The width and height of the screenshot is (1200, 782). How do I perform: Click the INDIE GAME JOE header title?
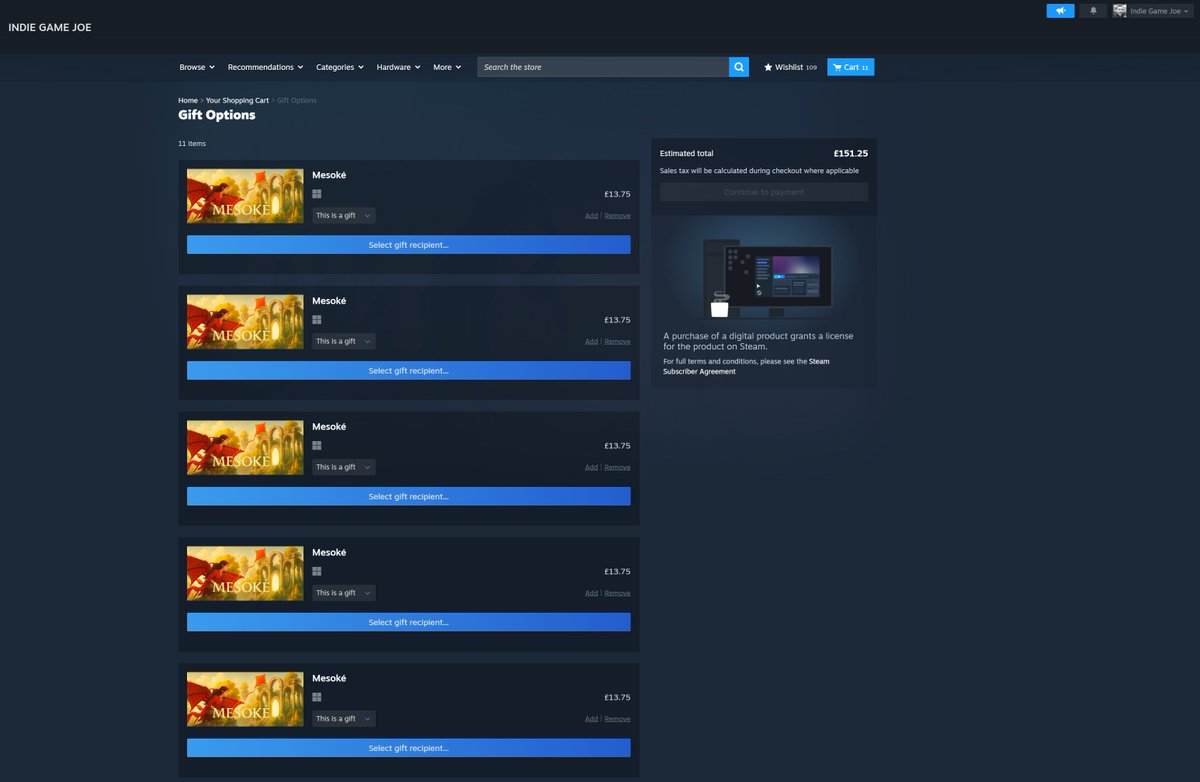tap(50, 27)
